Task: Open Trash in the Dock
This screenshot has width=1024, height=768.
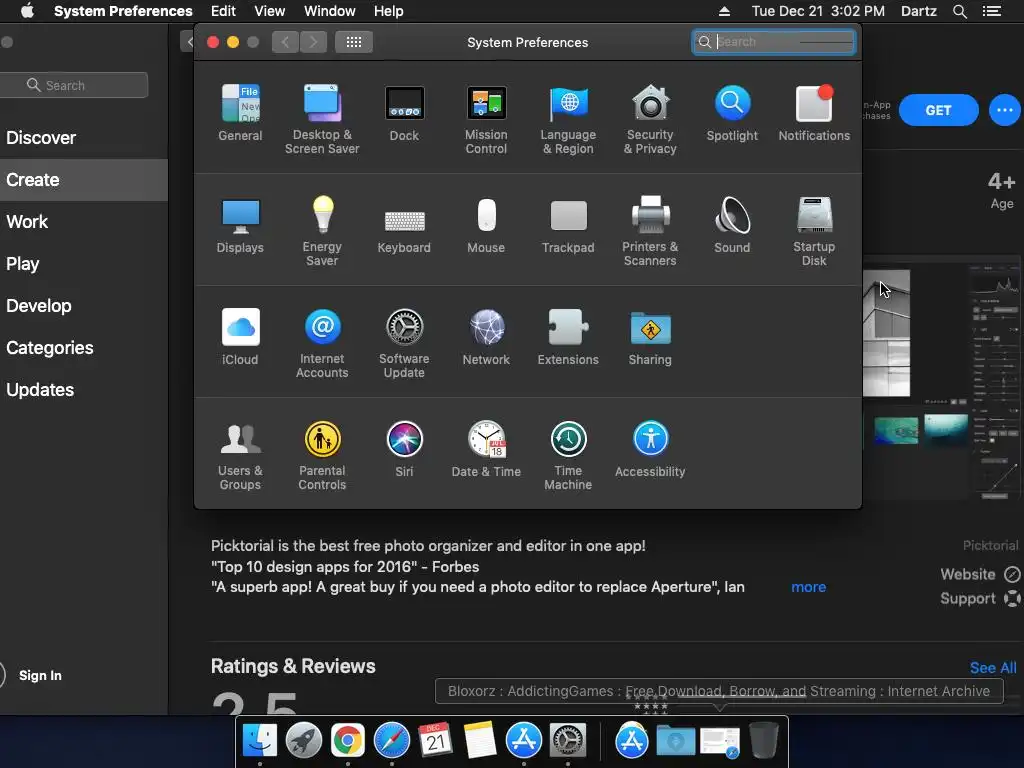Action: [x=763, y=740]
